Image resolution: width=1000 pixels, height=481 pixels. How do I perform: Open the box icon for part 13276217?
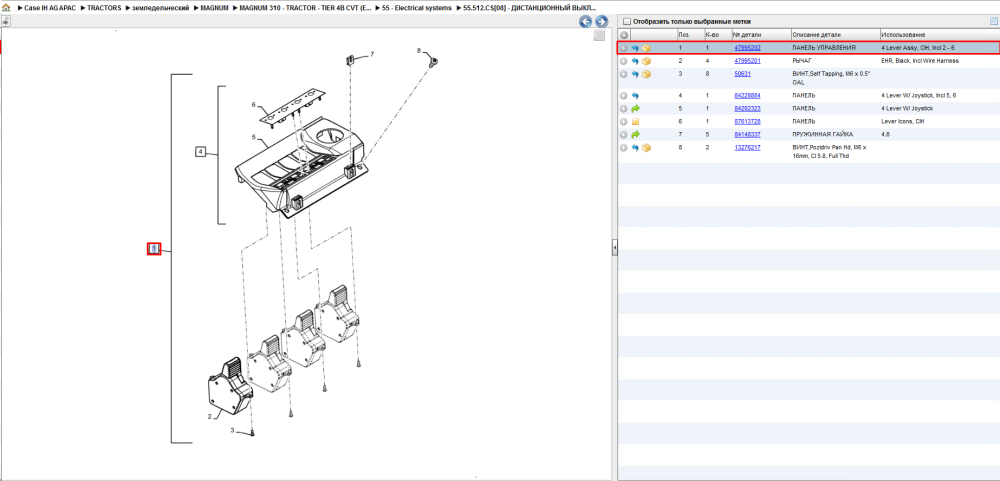(x=646, y=147)
